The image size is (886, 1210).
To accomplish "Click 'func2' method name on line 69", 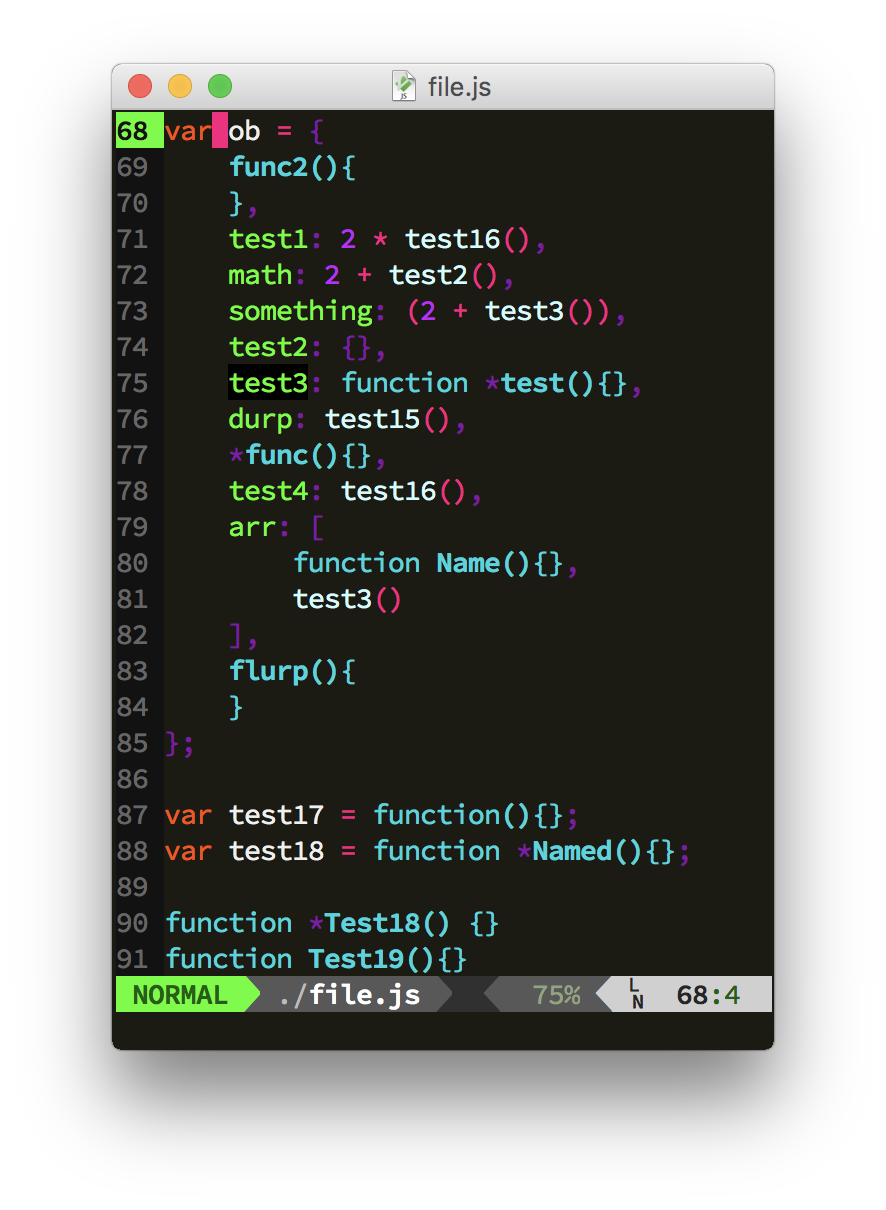I will click(x=269, y=167).
